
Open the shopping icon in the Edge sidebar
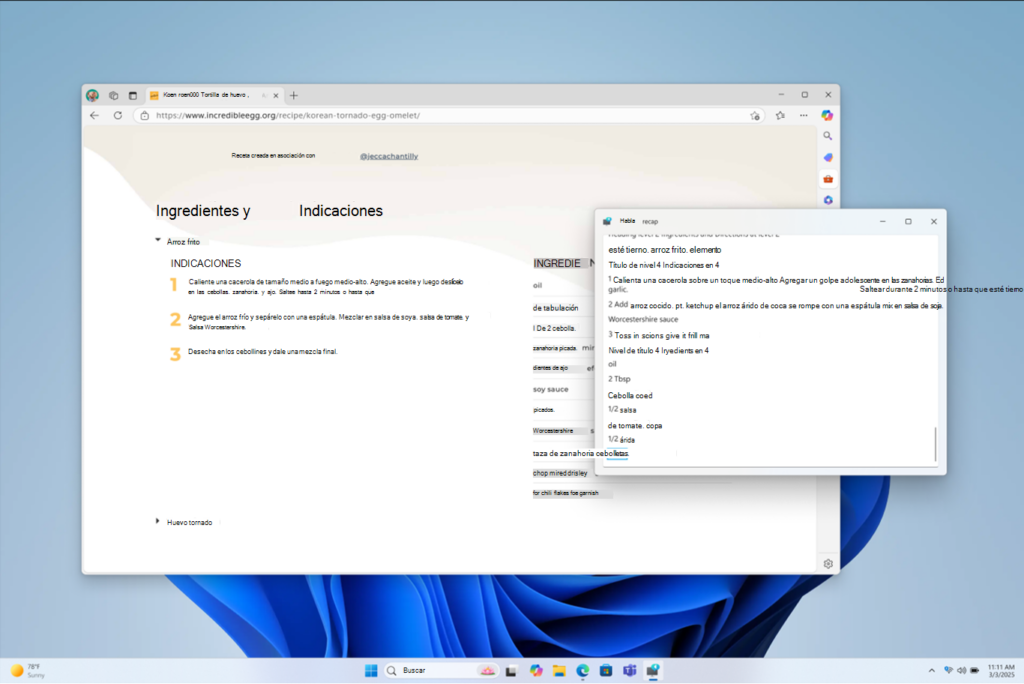point(827,178)
